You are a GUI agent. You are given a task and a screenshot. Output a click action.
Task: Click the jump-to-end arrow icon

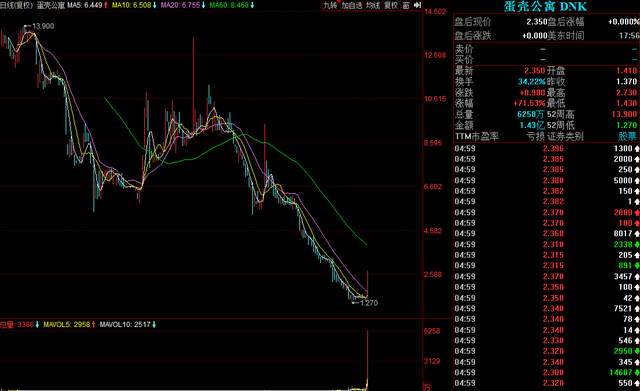tap(417, 5)
